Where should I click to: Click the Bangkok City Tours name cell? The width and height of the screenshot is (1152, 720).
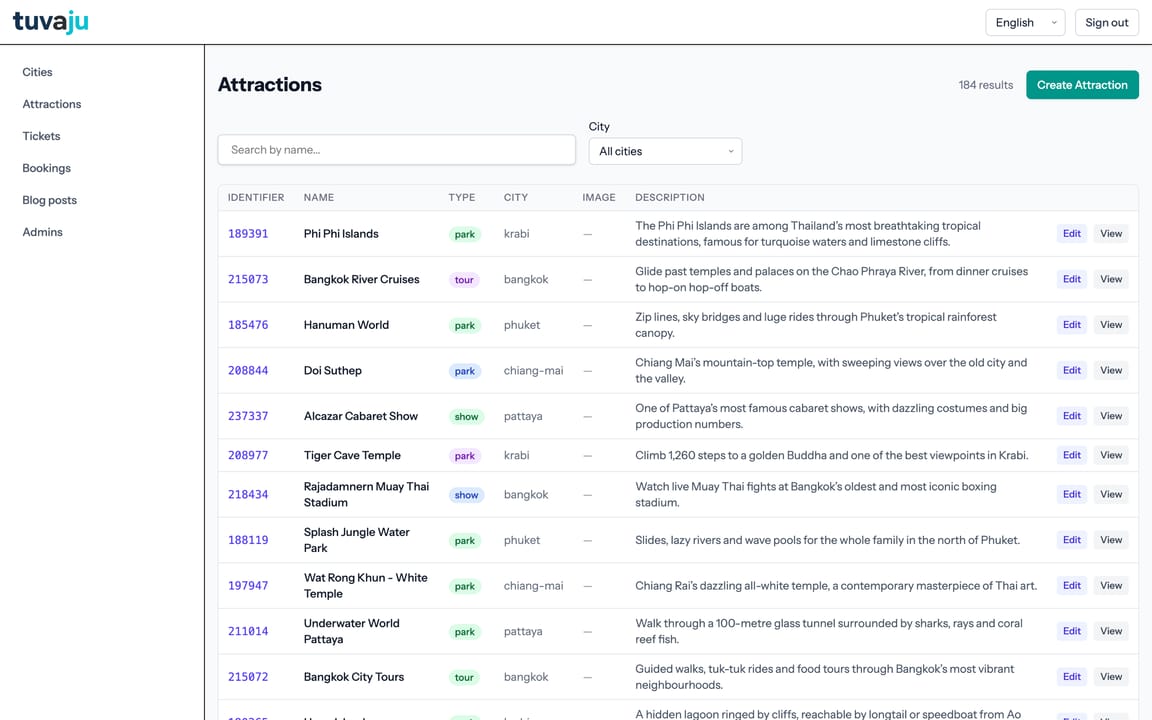(x=354, y=677)
